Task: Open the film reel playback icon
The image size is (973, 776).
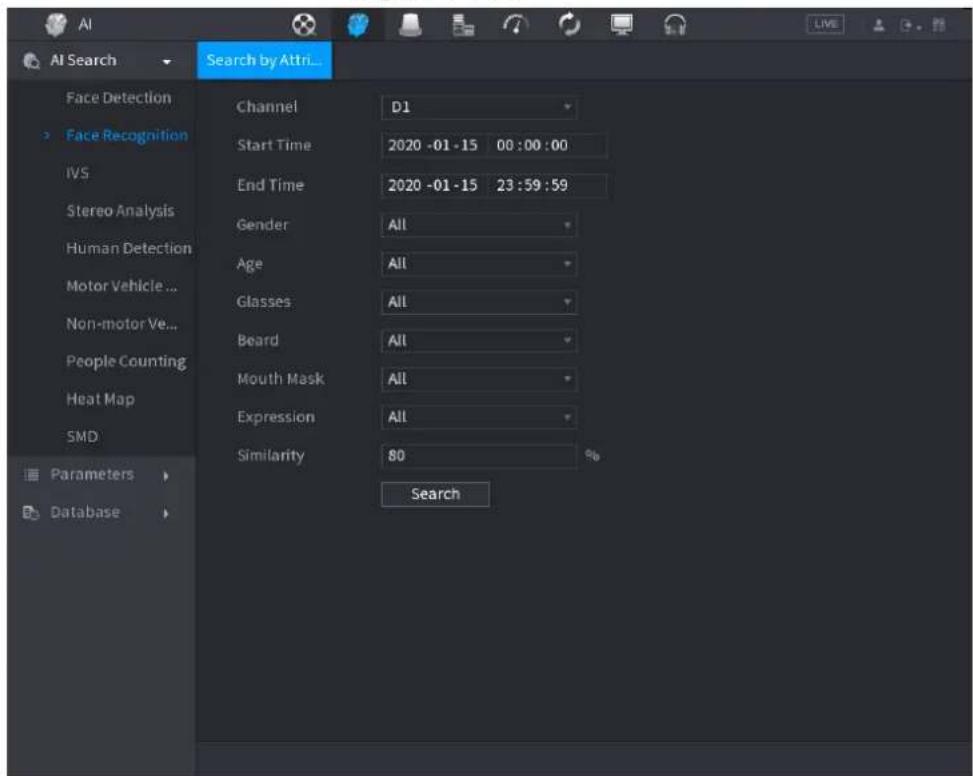Action: coord(304,25)
